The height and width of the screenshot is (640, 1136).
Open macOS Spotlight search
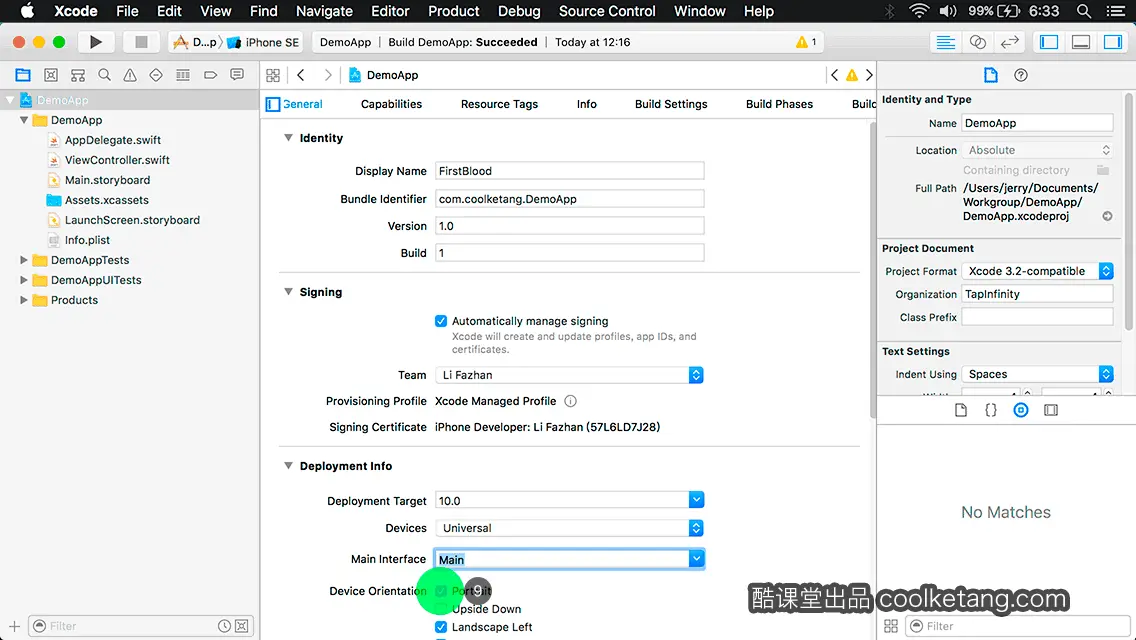1084,11
